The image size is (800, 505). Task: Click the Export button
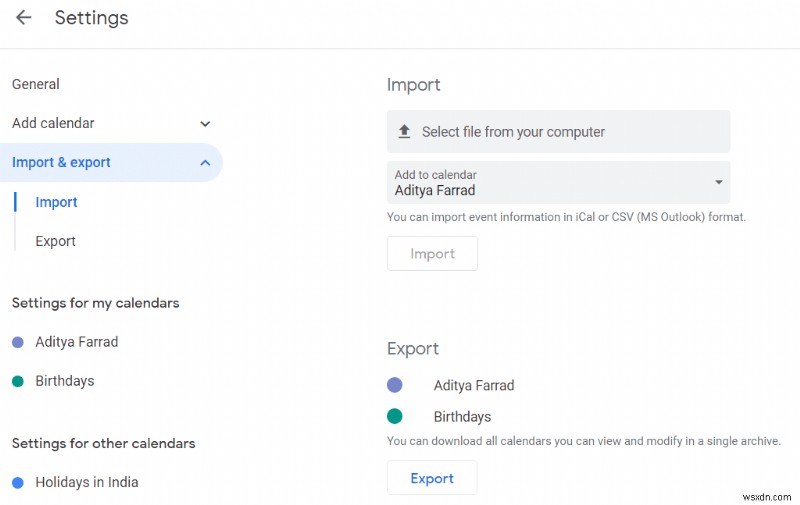[432, 478]
